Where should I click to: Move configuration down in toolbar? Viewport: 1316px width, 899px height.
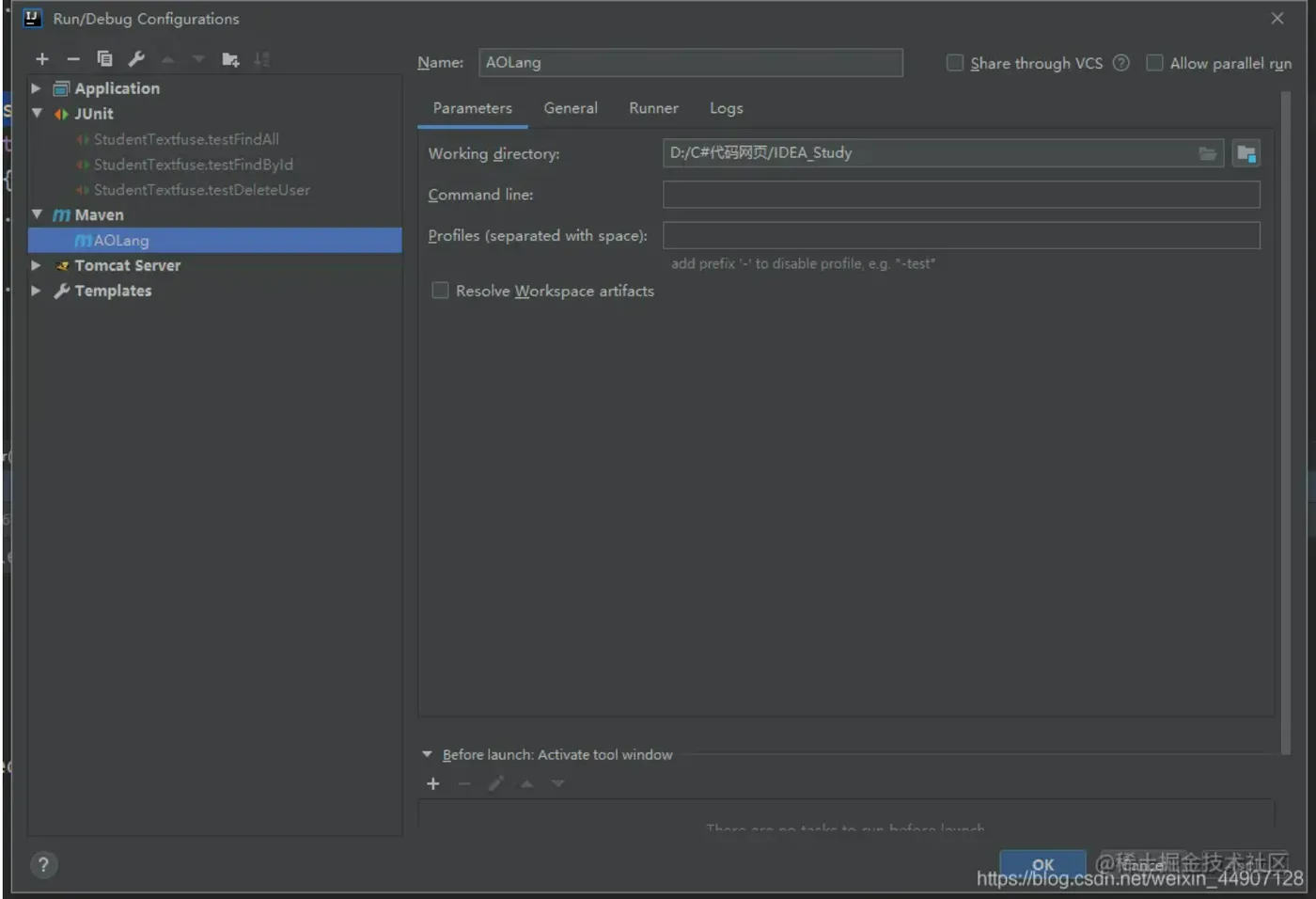[198, 59]
